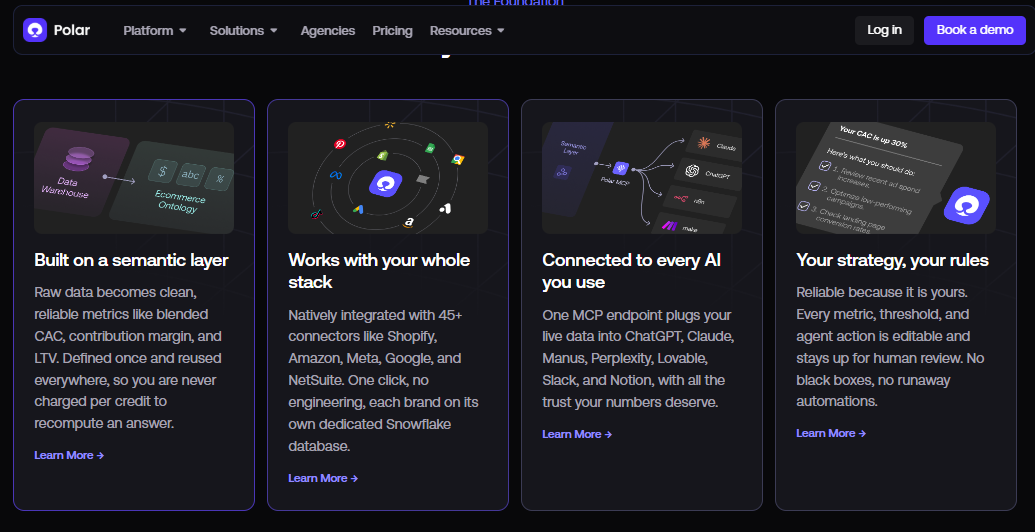Click the Data Warehouse label in illustration
The width and height of the screenshot is (1035, 532).
coord(65,187)
